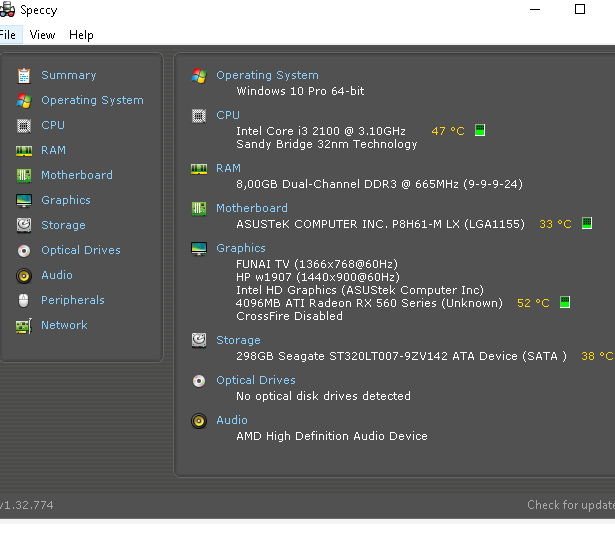615x536 pixels.
Task: Click Check for updates link at bottom
Action: (571, 505)
